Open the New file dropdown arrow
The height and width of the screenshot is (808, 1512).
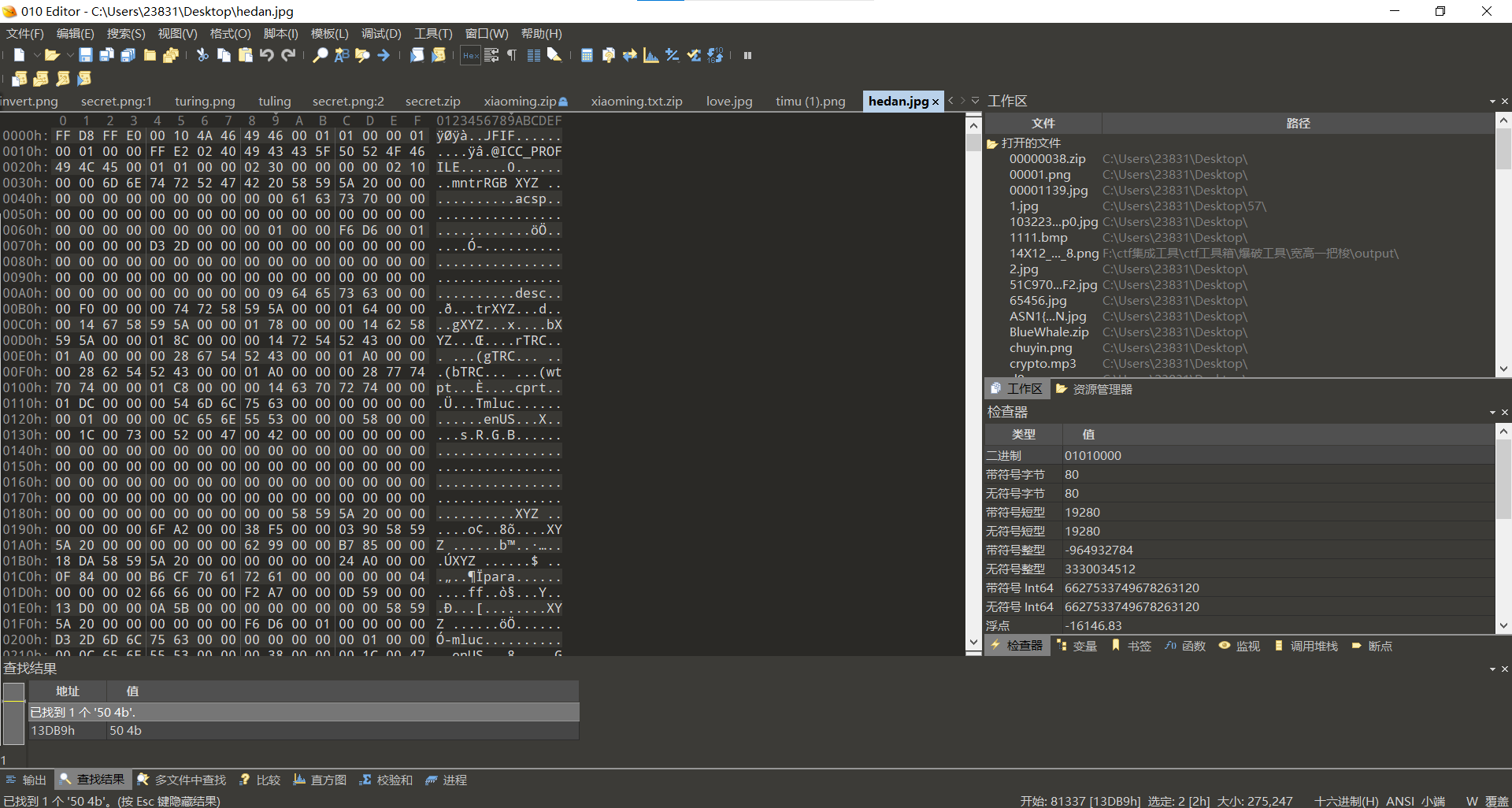click(x=36, y=55)
